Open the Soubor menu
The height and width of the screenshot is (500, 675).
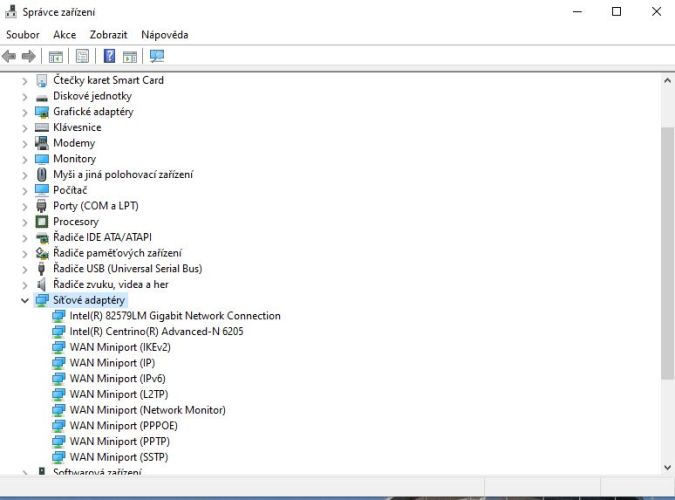23,35
